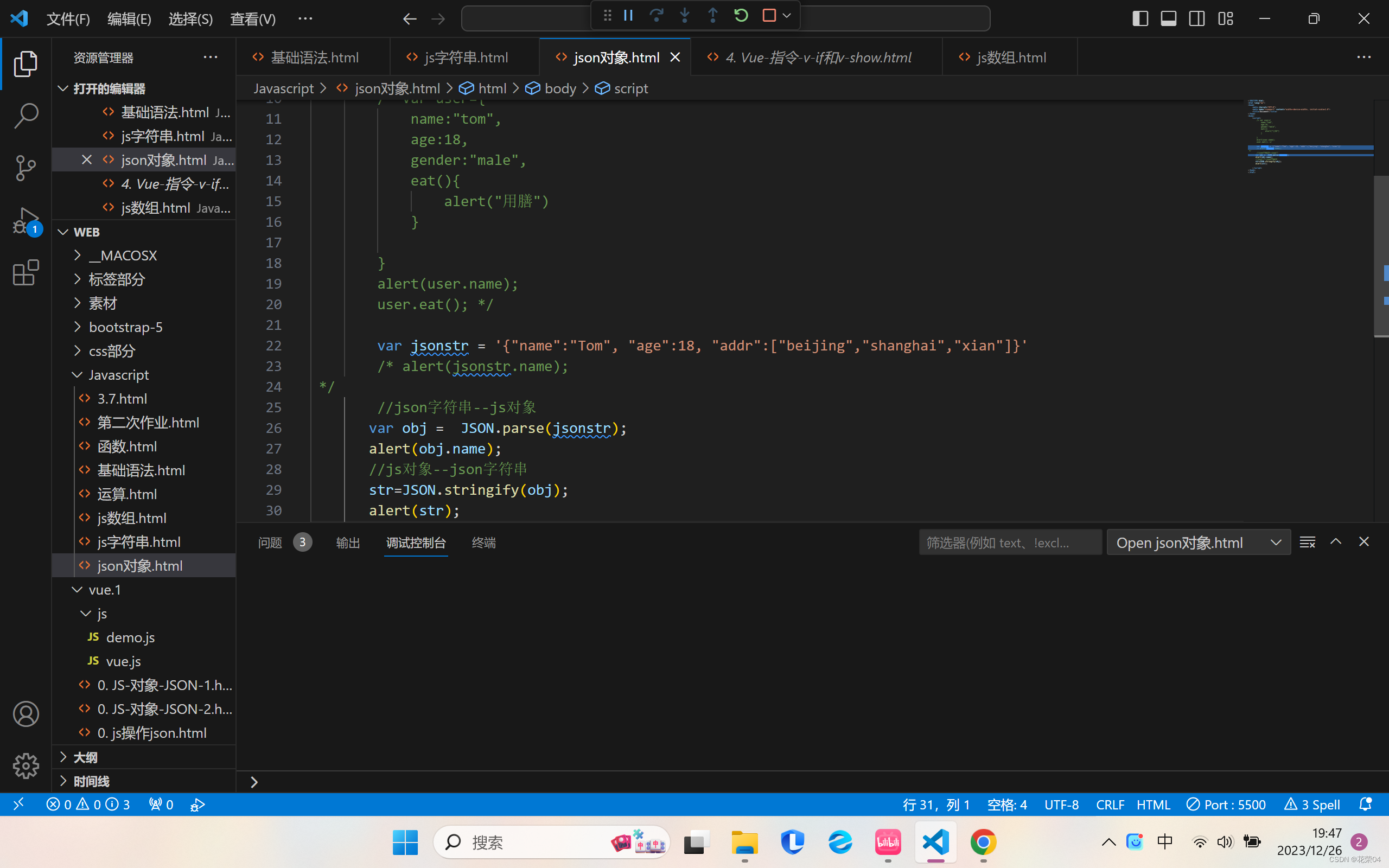Open the 'Open json对象.html' session dropdown
1389x868 pixels.
click(1199, 542)
